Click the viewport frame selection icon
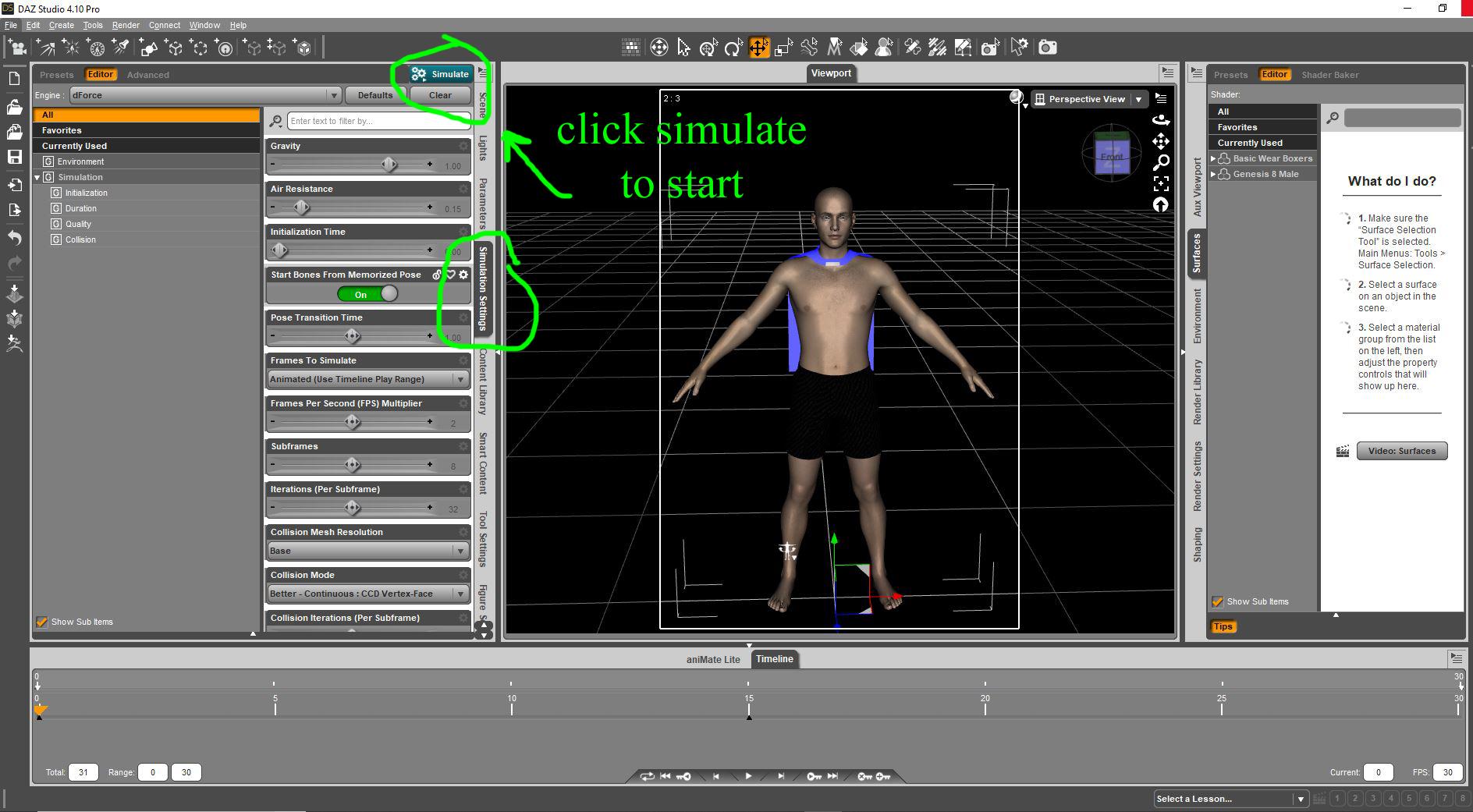This screenshot has width=1473, height=812. point(1161,183)
